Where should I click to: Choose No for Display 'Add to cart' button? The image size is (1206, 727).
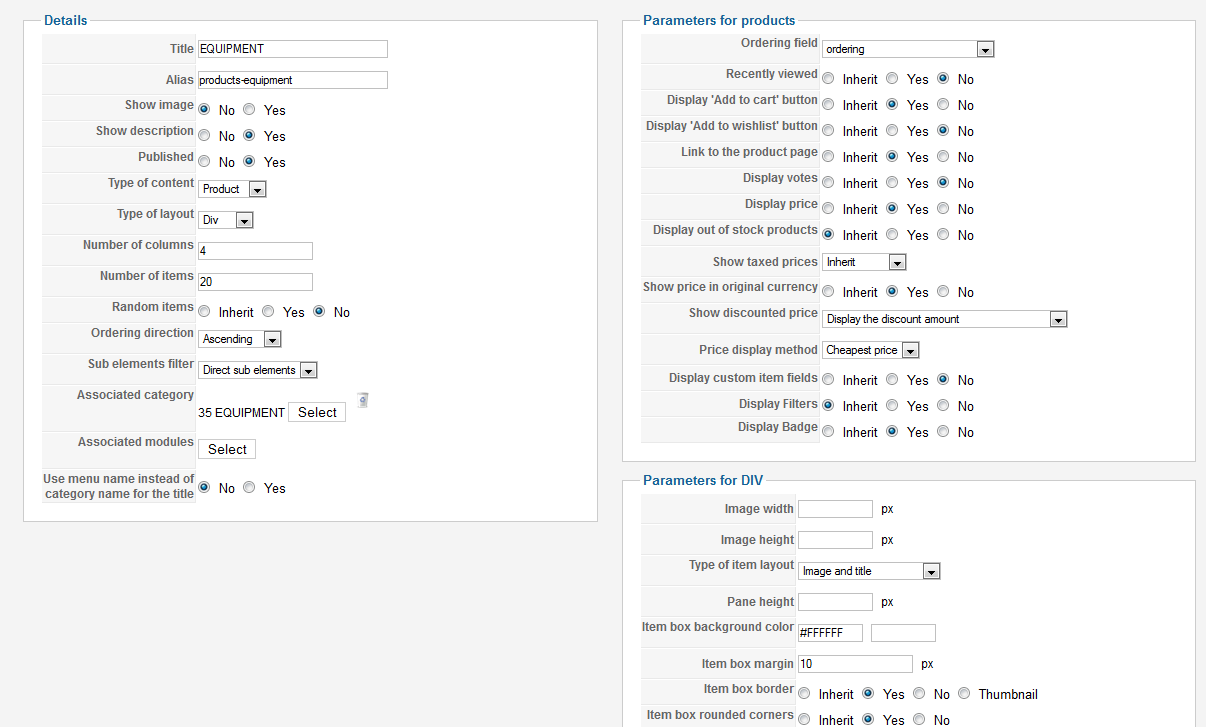click(943, 105)
